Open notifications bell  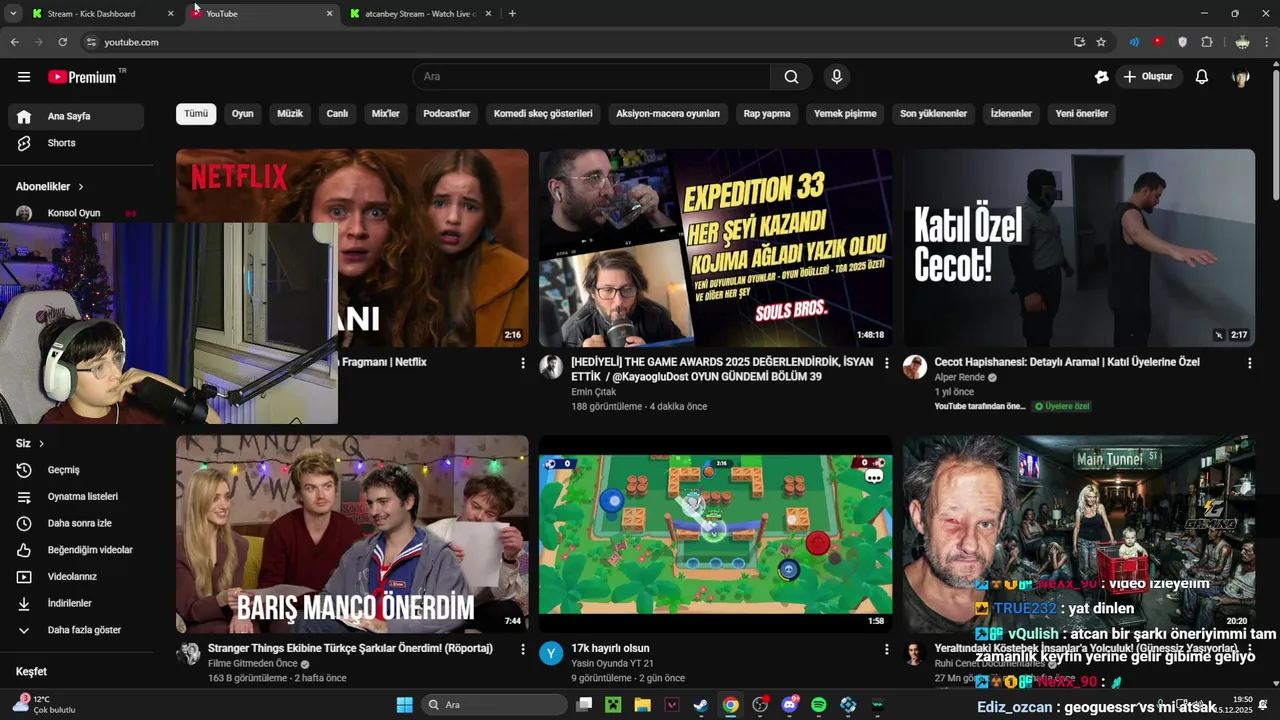coord(1202,77)
